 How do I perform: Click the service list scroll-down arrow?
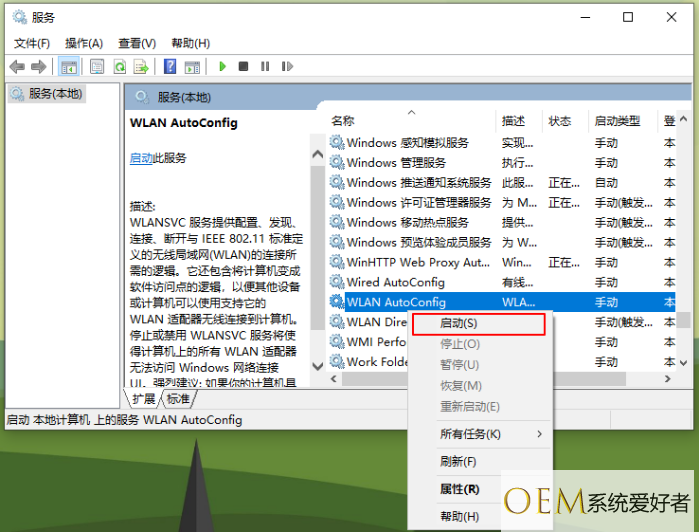pos(319,366)
